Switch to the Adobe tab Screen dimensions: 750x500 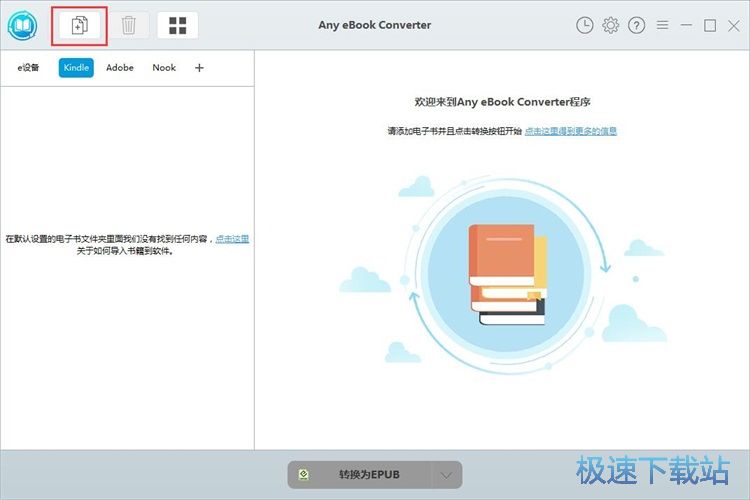point(120,68)
